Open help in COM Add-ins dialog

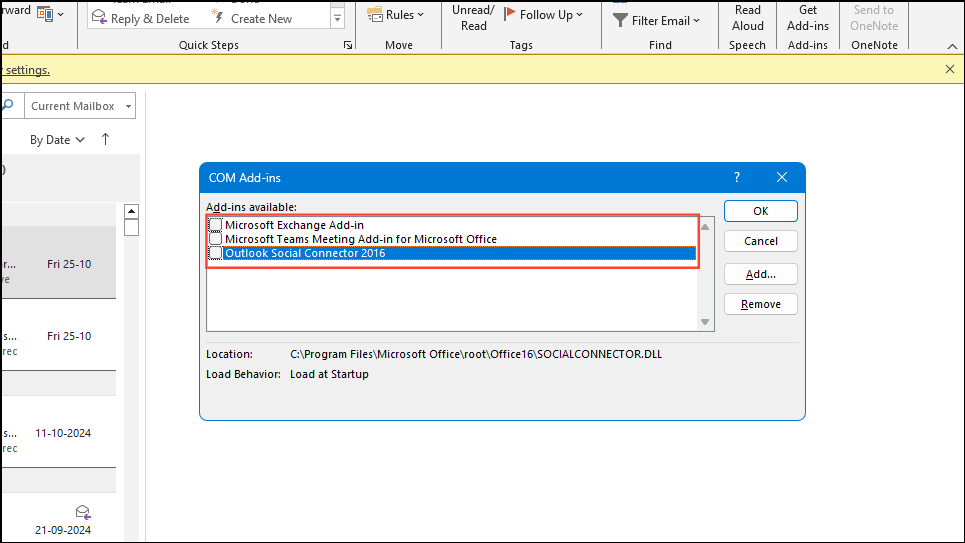point(737,177)
